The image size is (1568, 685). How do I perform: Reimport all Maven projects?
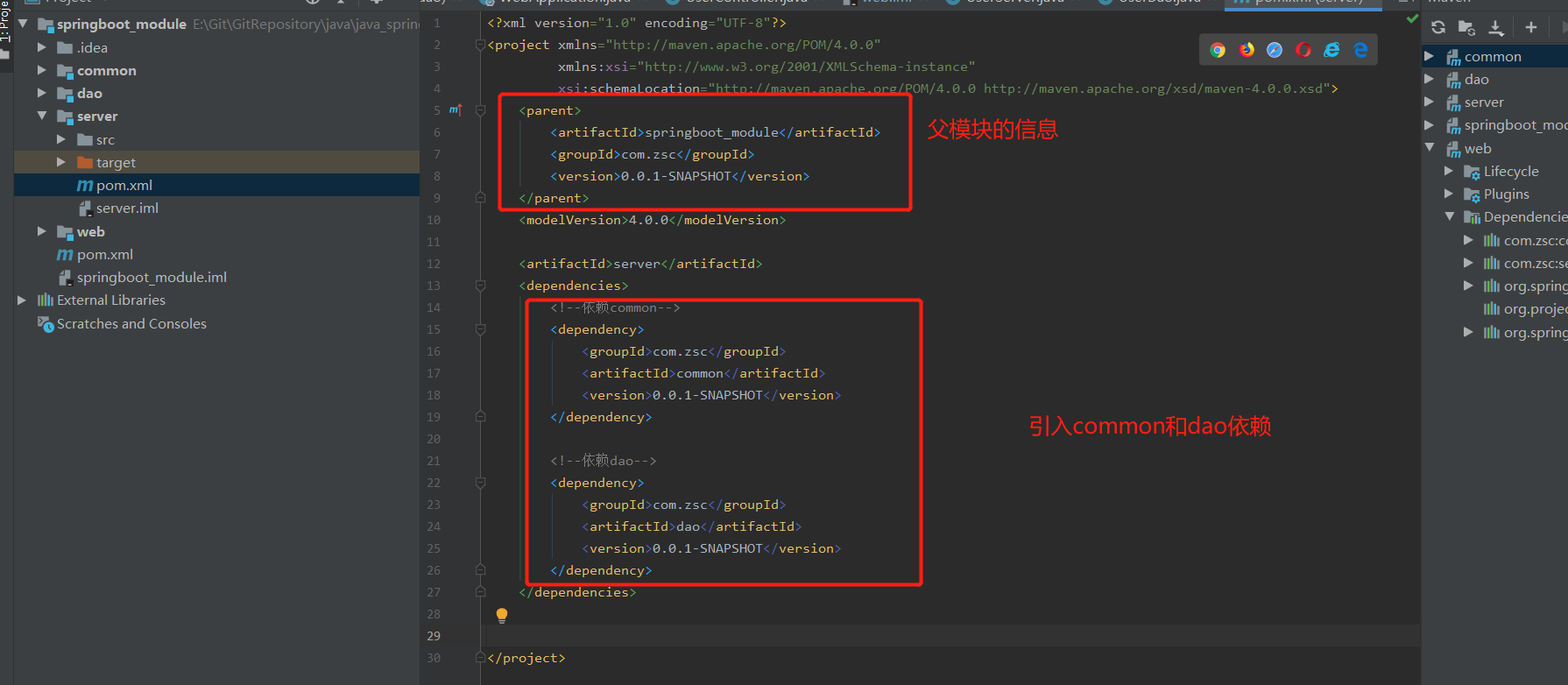1438,27
